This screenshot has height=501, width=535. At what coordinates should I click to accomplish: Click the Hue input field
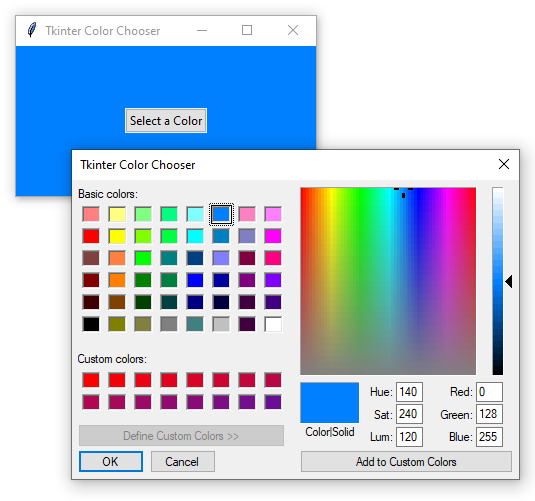(409, 392)
